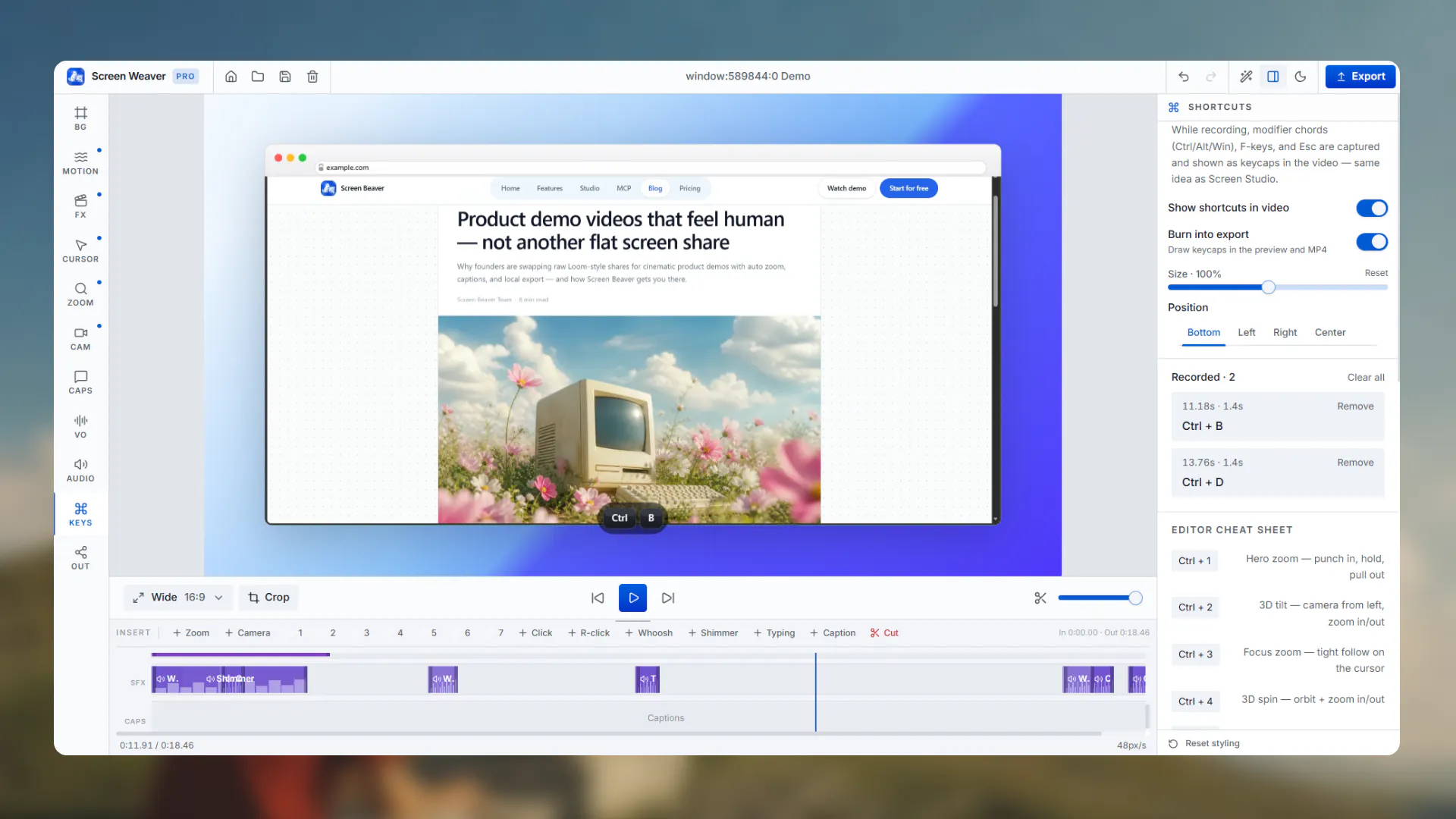This screenshot has width=1456, height=819.
Task: Toggle the side panel layout icon
Action: (1273, 77)
